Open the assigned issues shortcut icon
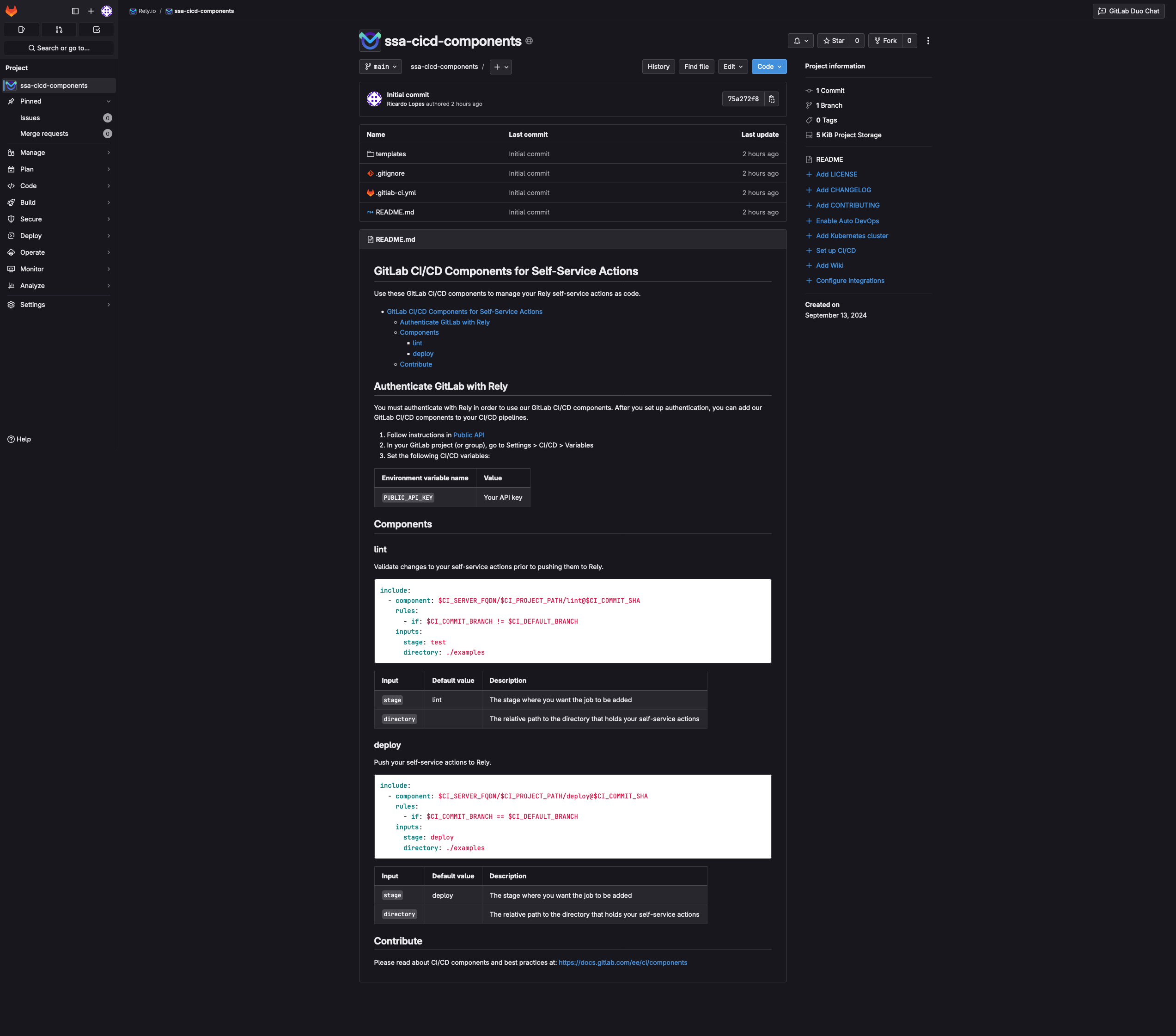Screen dimensions: 1176x1036 pos(21,29)
